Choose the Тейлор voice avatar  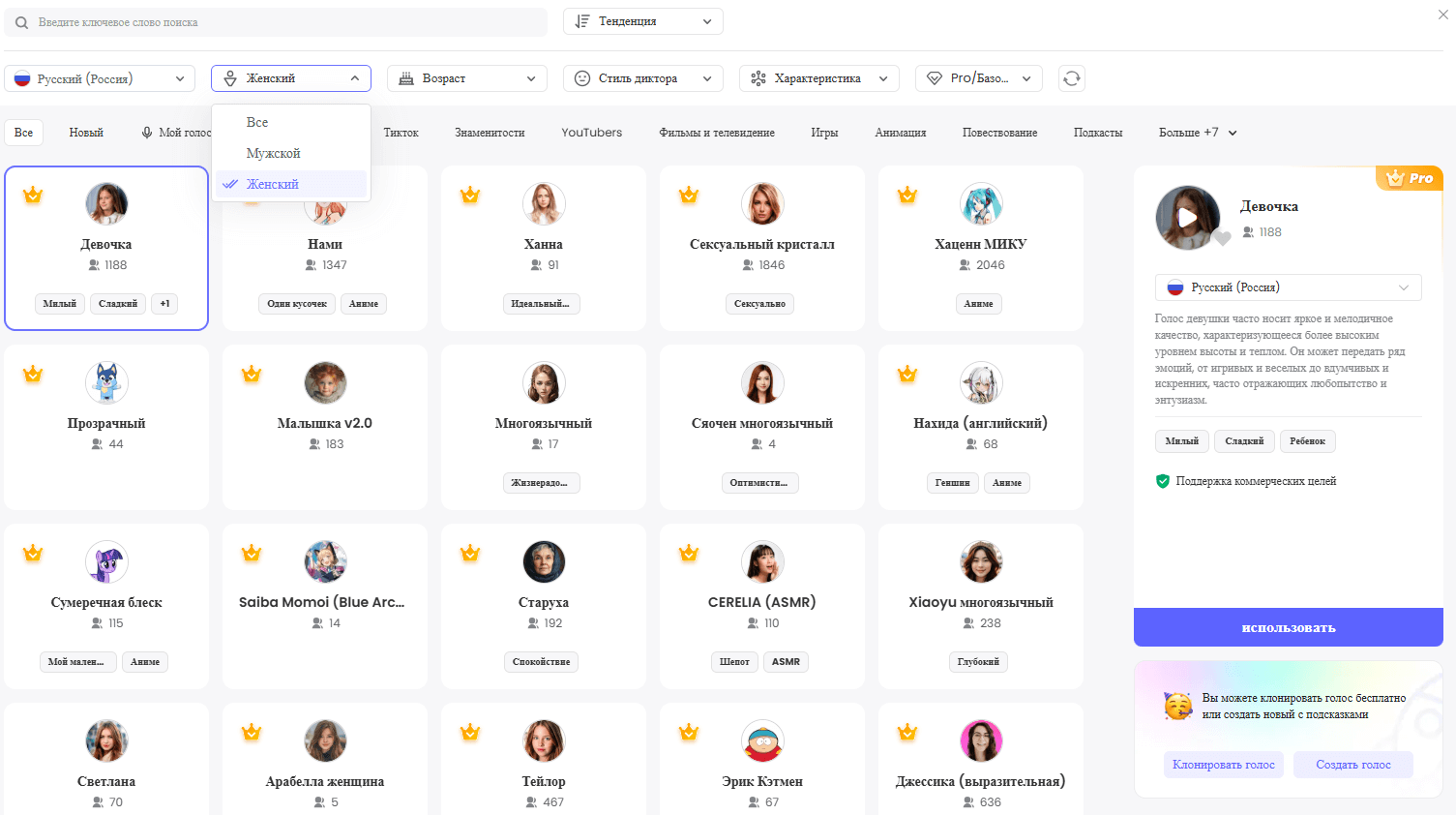[544, 740]
